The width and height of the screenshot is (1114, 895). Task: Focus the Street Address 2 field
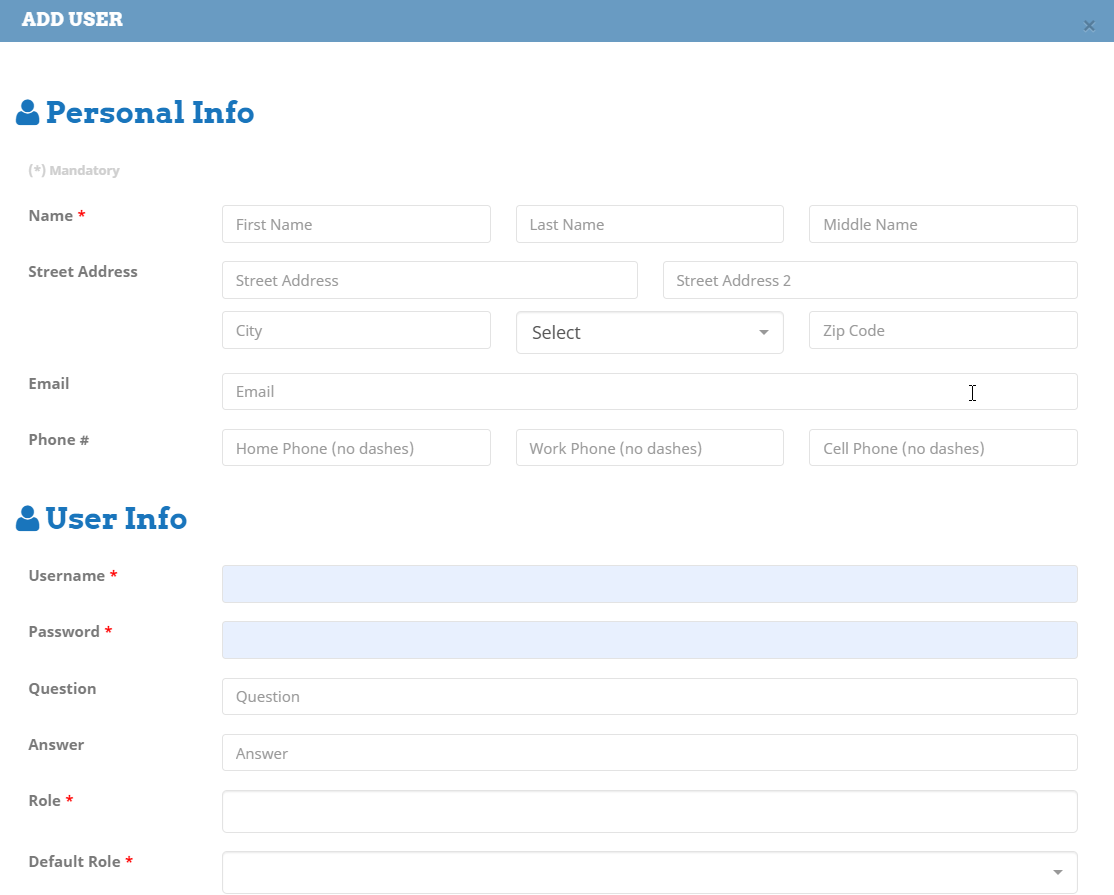(x=869, y=280)
